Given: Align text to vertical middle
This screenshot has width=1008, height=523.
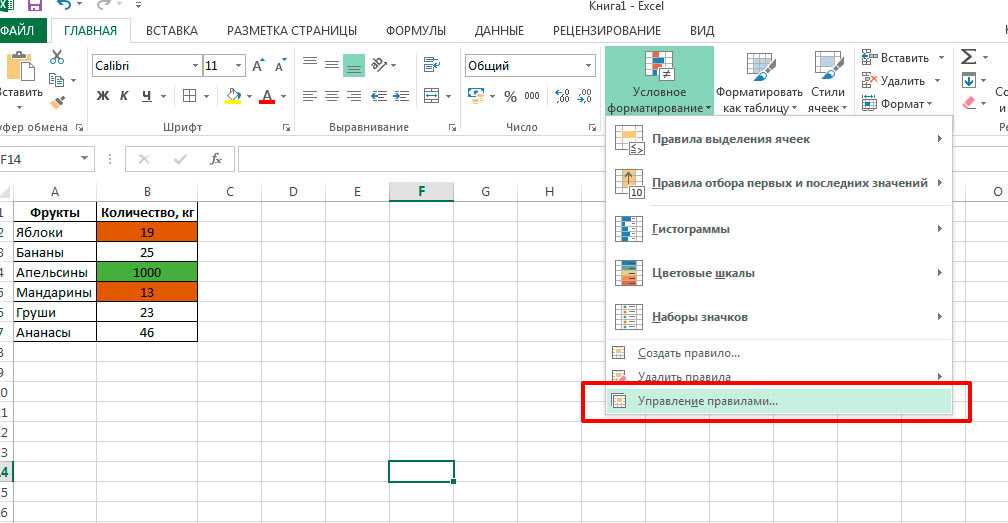Looking at the screenshot, I should pyautogui.click(x=332, y=65).
